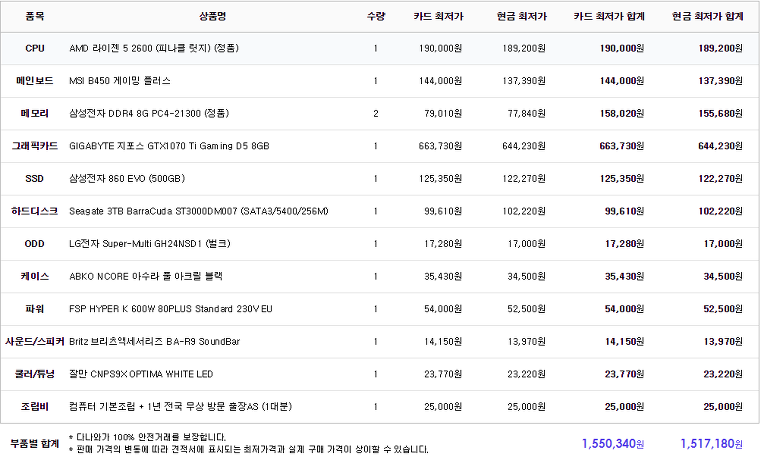Select cash total 644,230원 bold cell
Image resolution: width=764 pixels, height=463 pixels.
tap(721, 146)
